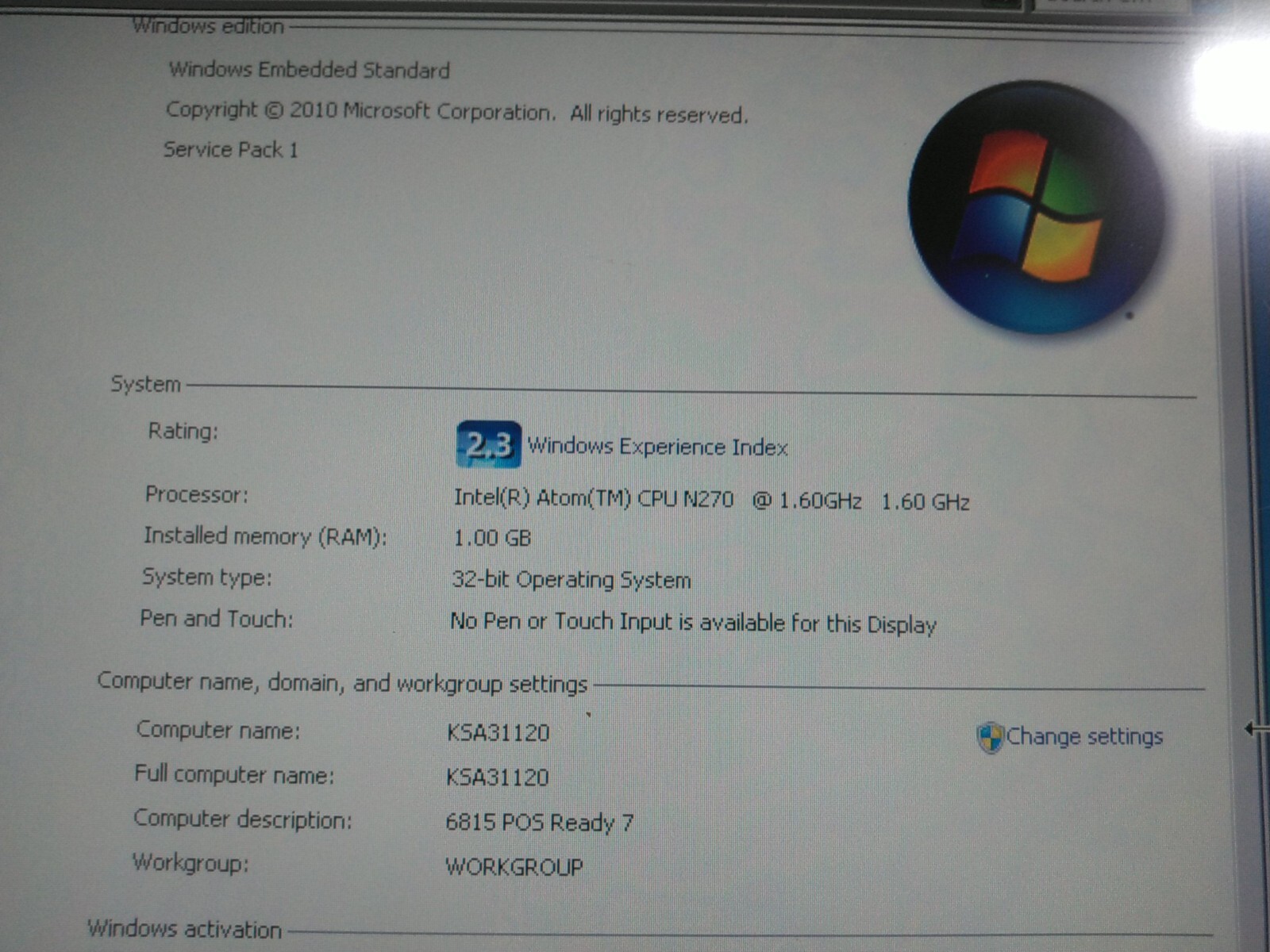Click the 'Installed memory (RAM):' label
The height and width of the screenshot is (952, 1270).
point(265,536)
